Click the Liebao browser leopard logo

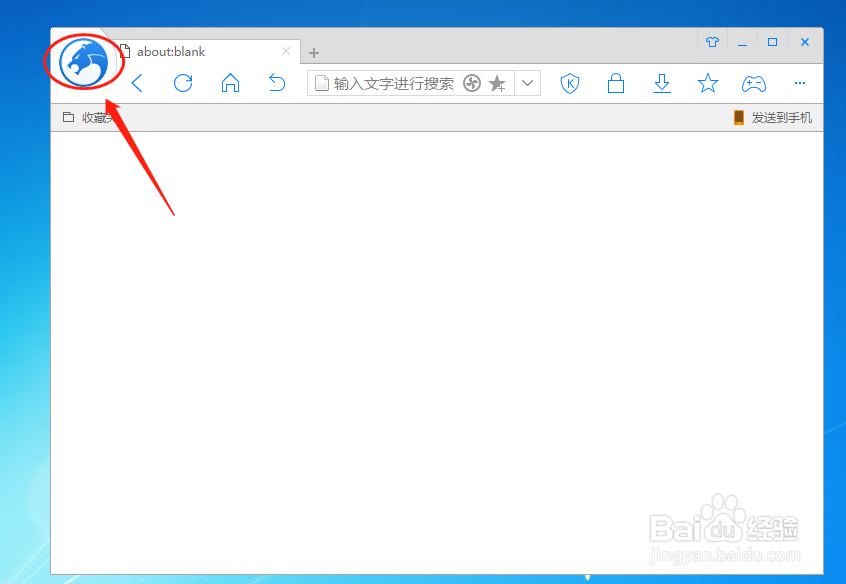pyautogui.click(x=84, y=62)
